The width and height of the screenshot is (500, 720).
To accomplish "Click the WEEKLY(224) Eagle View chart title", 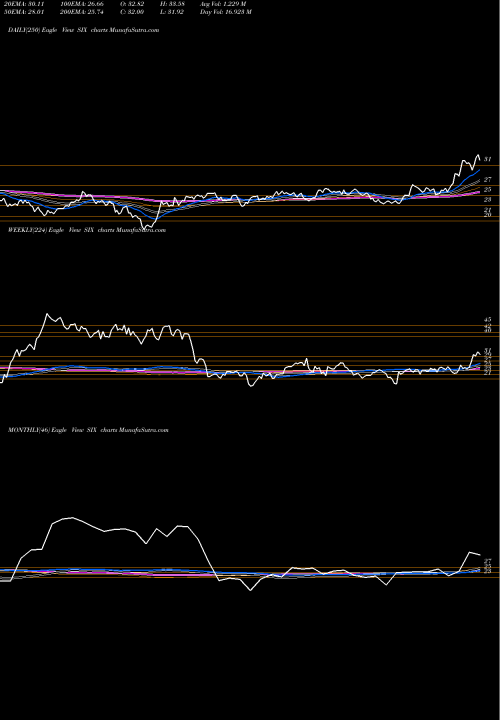I will 87,230.
